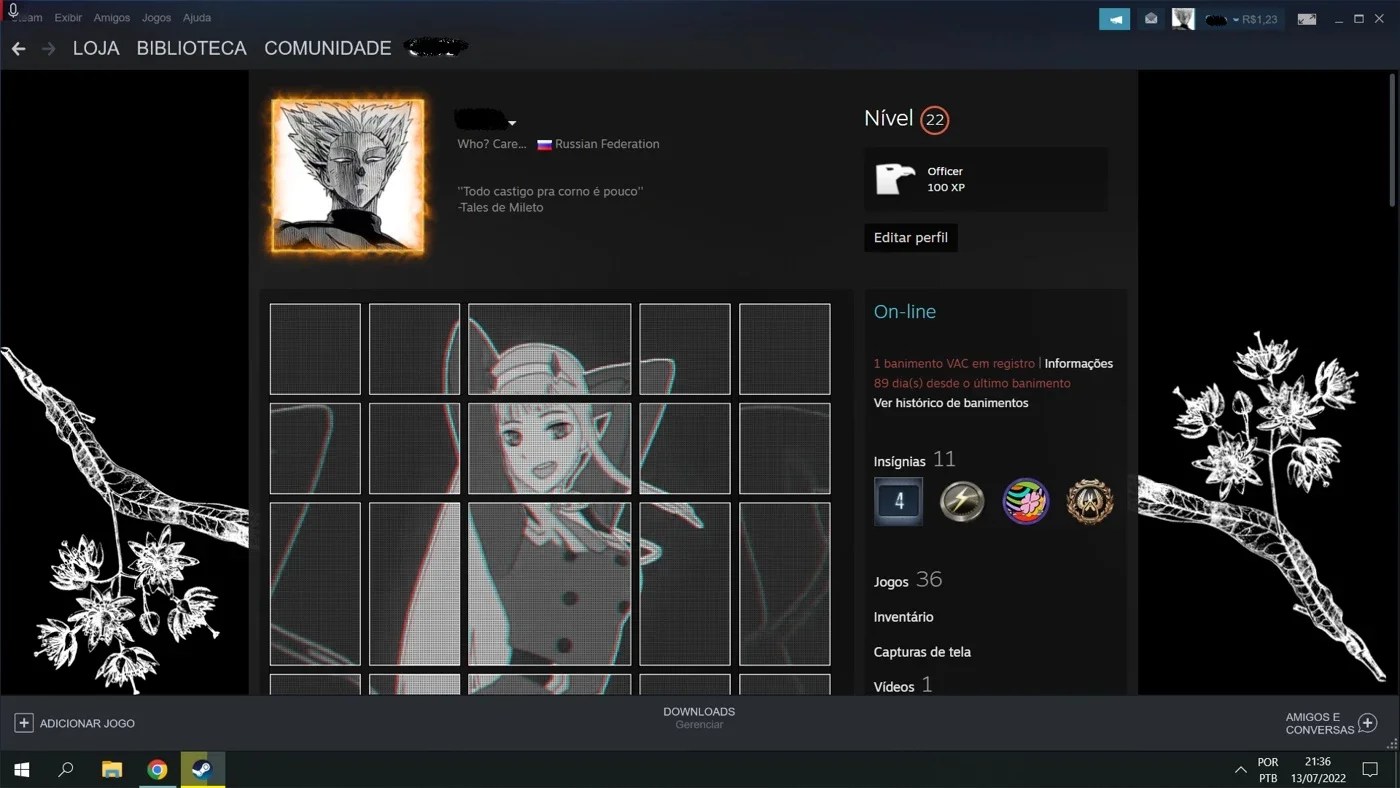
Task: Open the Inventário link
Action: pyautogui.click(x=903, y=617)
